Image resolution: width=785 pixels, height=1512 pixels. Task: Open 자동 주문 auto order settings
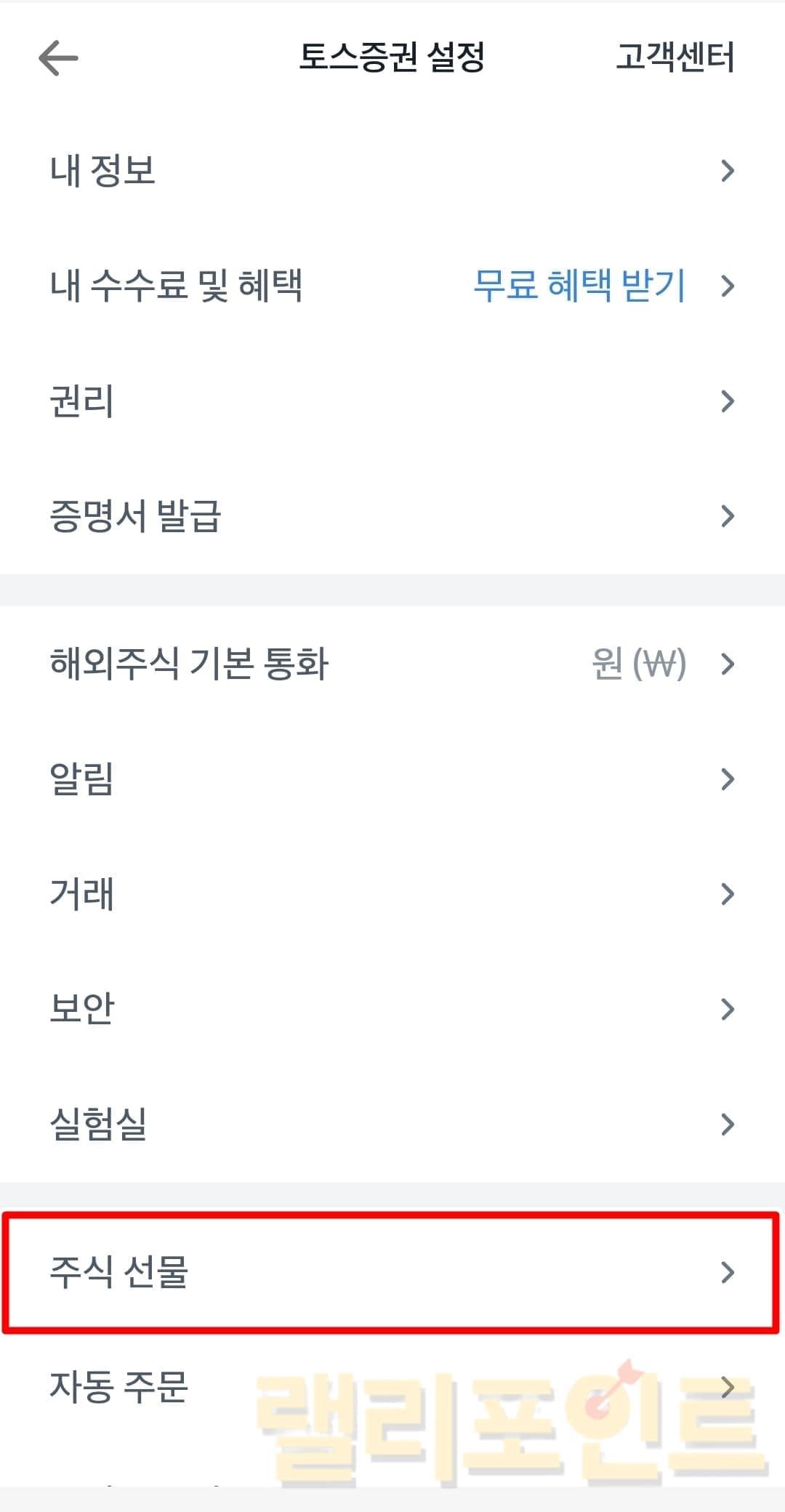tap(119, 1387)
